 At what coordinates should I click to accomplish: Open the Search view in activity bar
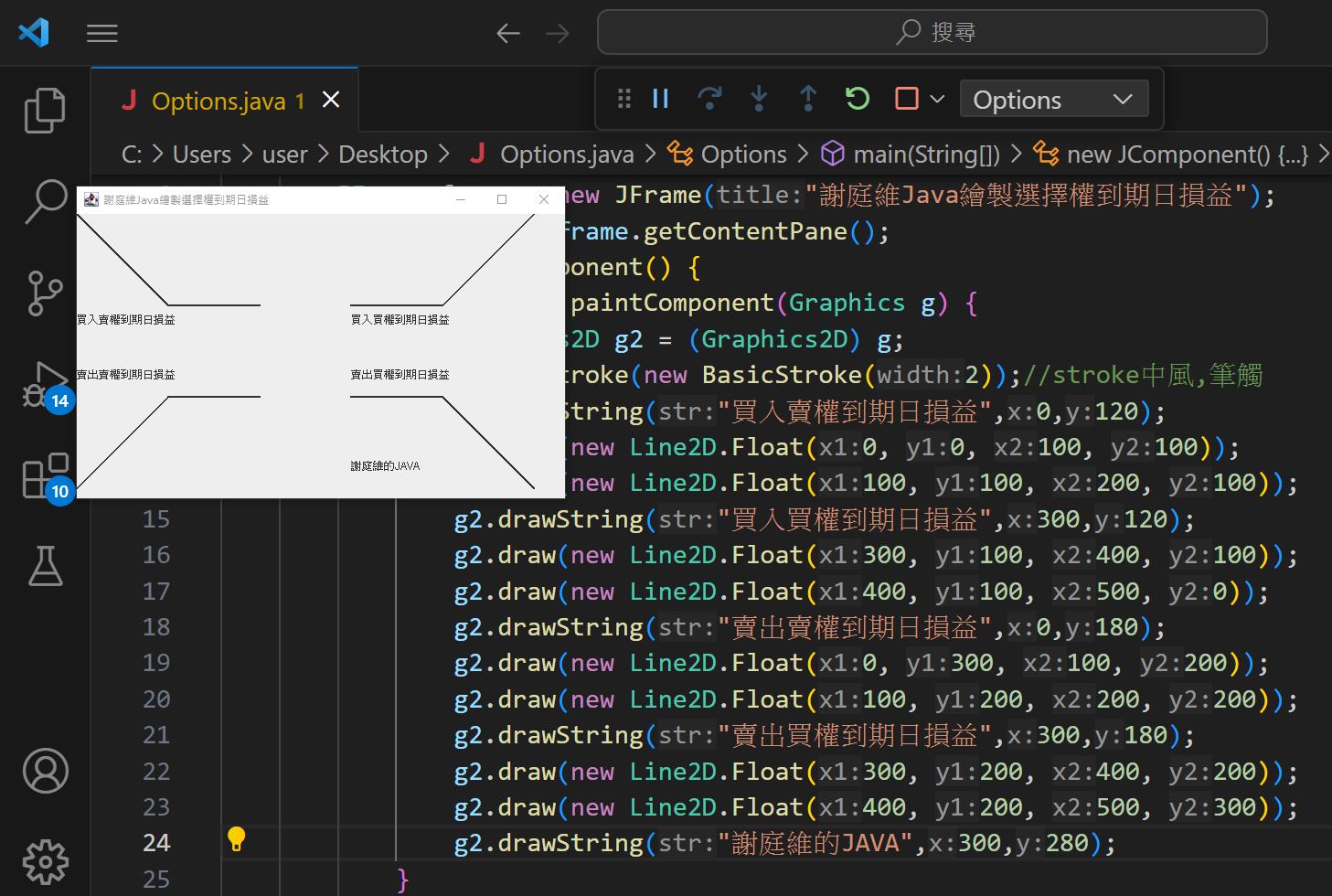point(45,201)
